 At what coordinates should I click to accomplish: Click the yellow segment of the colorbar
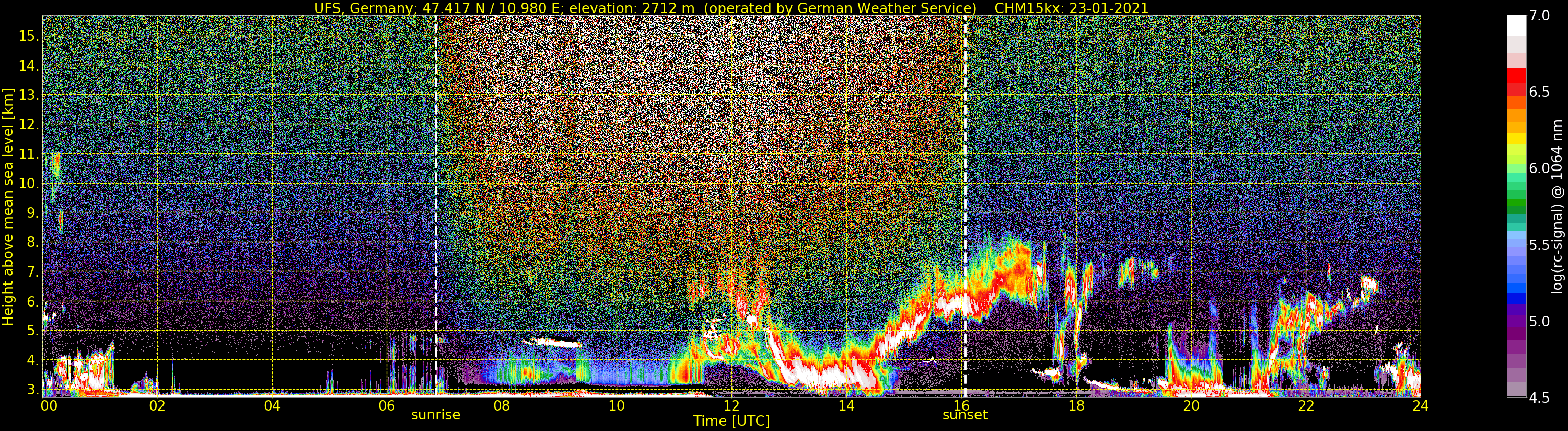1516,139
